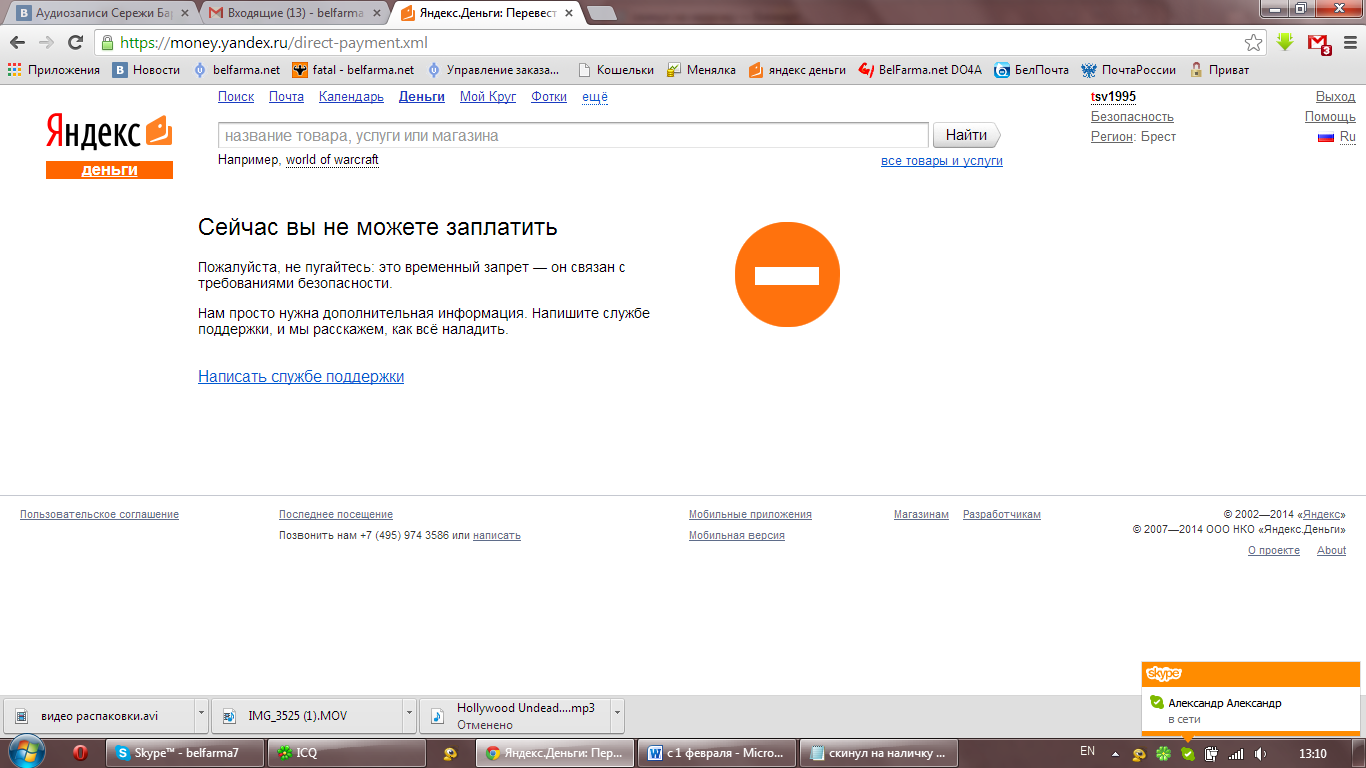Open Мой Круг in top menu

[488, 97]
